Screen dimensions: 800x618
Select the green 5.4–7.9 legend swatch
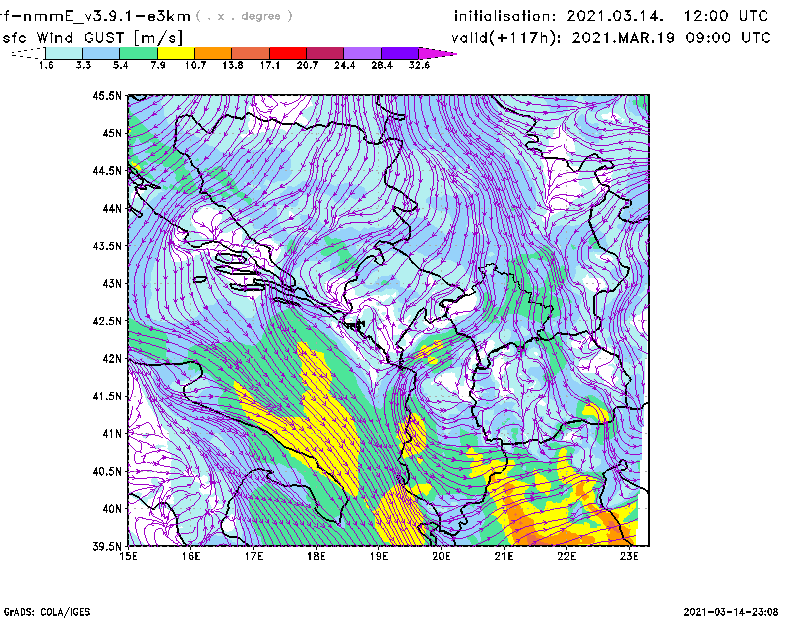pos(138,53)
